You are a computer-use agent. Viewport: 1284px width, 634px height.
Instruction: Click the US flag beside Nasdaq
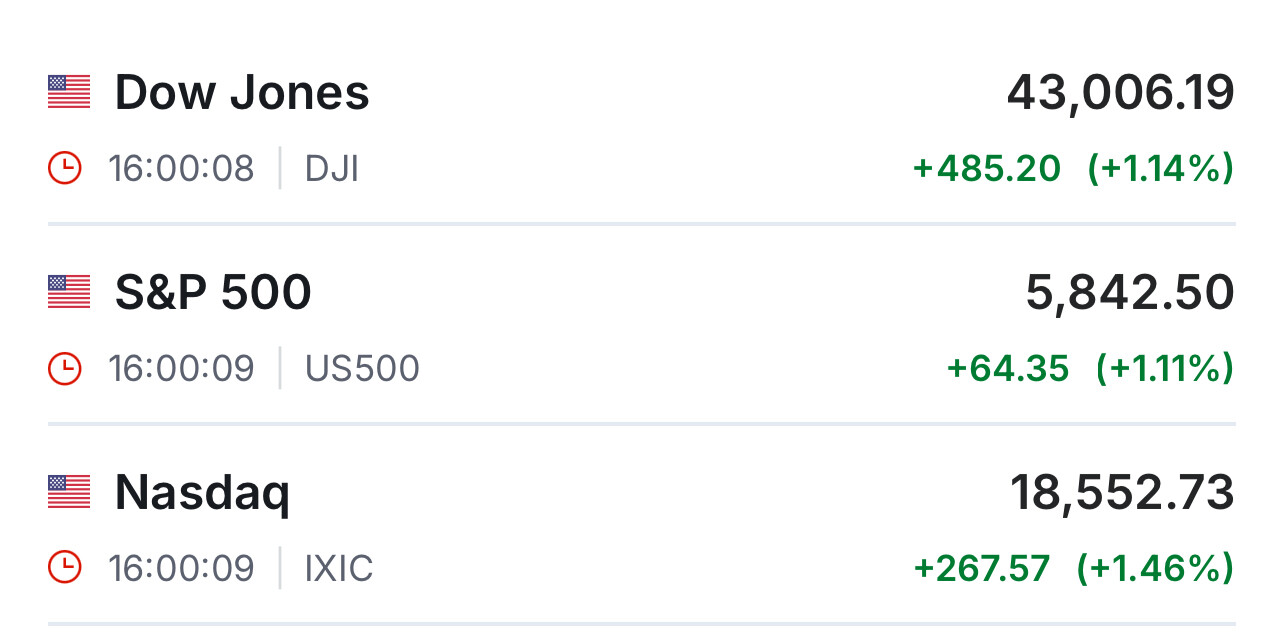click(69, 492)
